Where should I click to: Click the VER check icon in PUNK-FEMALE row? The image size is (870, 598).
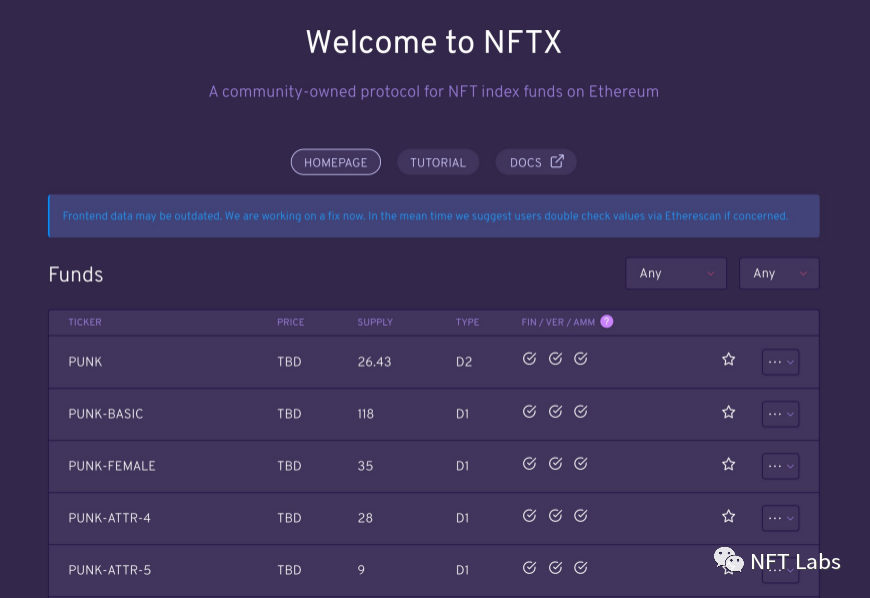coord(555,464)
